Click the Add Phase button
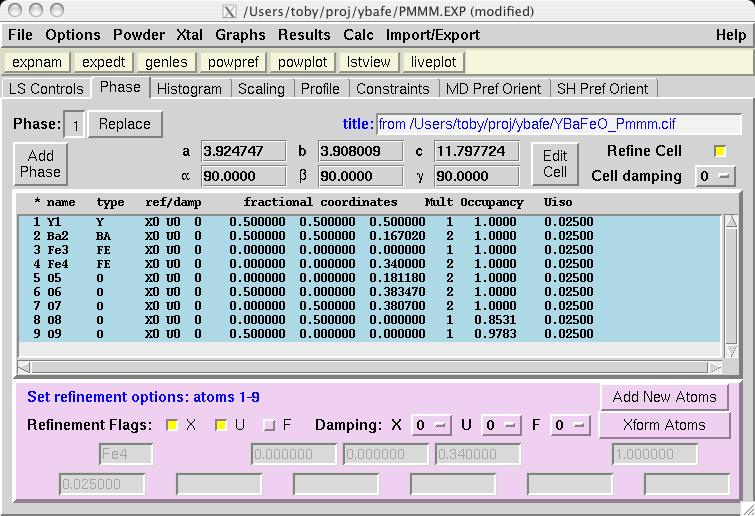 tap(40, 164)
